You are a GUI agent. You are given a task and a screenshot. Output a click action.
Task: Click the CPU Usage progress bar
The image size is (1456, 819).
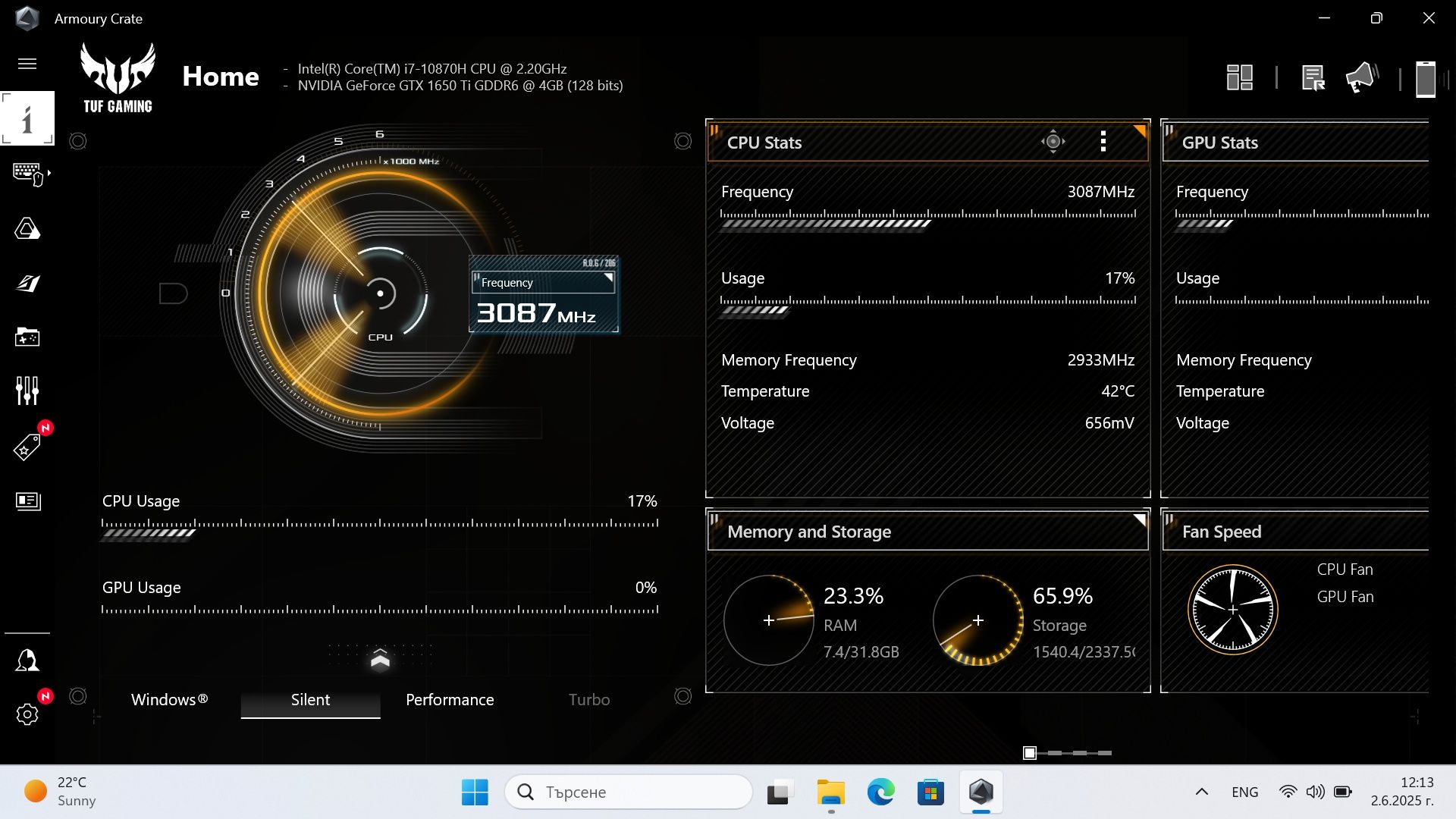(380, 528)
